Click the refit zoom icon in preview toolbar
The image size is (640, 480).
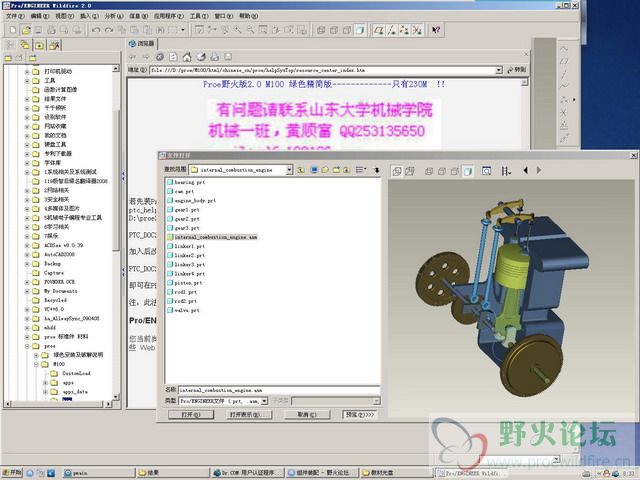coord(486,171)
